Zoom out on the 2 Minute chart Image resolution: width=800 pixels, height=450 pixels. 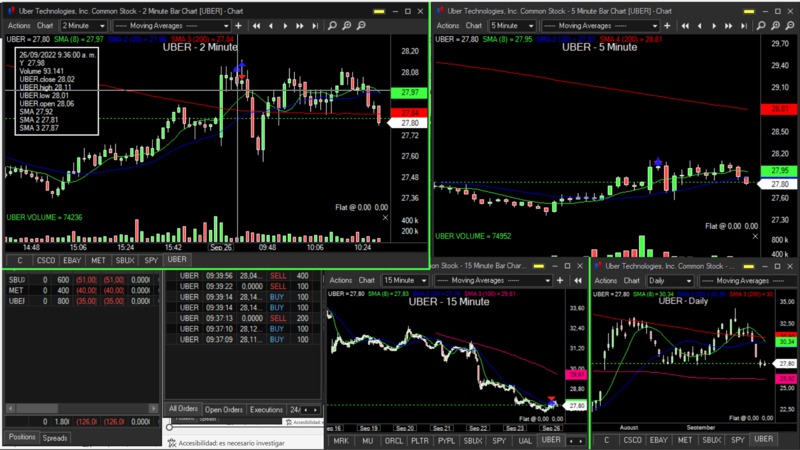361,26
